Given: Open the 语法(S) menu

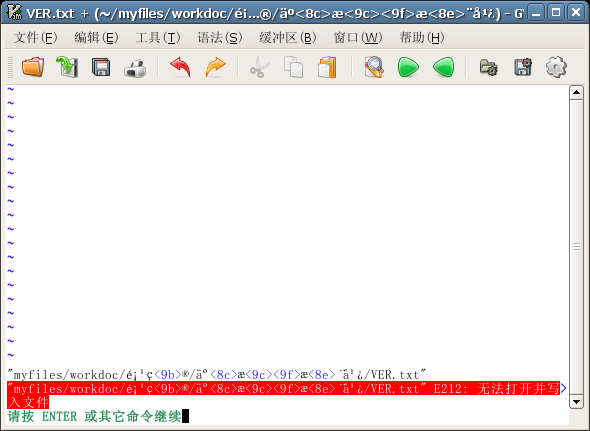Looking at the screenshot, I should 220,38.
